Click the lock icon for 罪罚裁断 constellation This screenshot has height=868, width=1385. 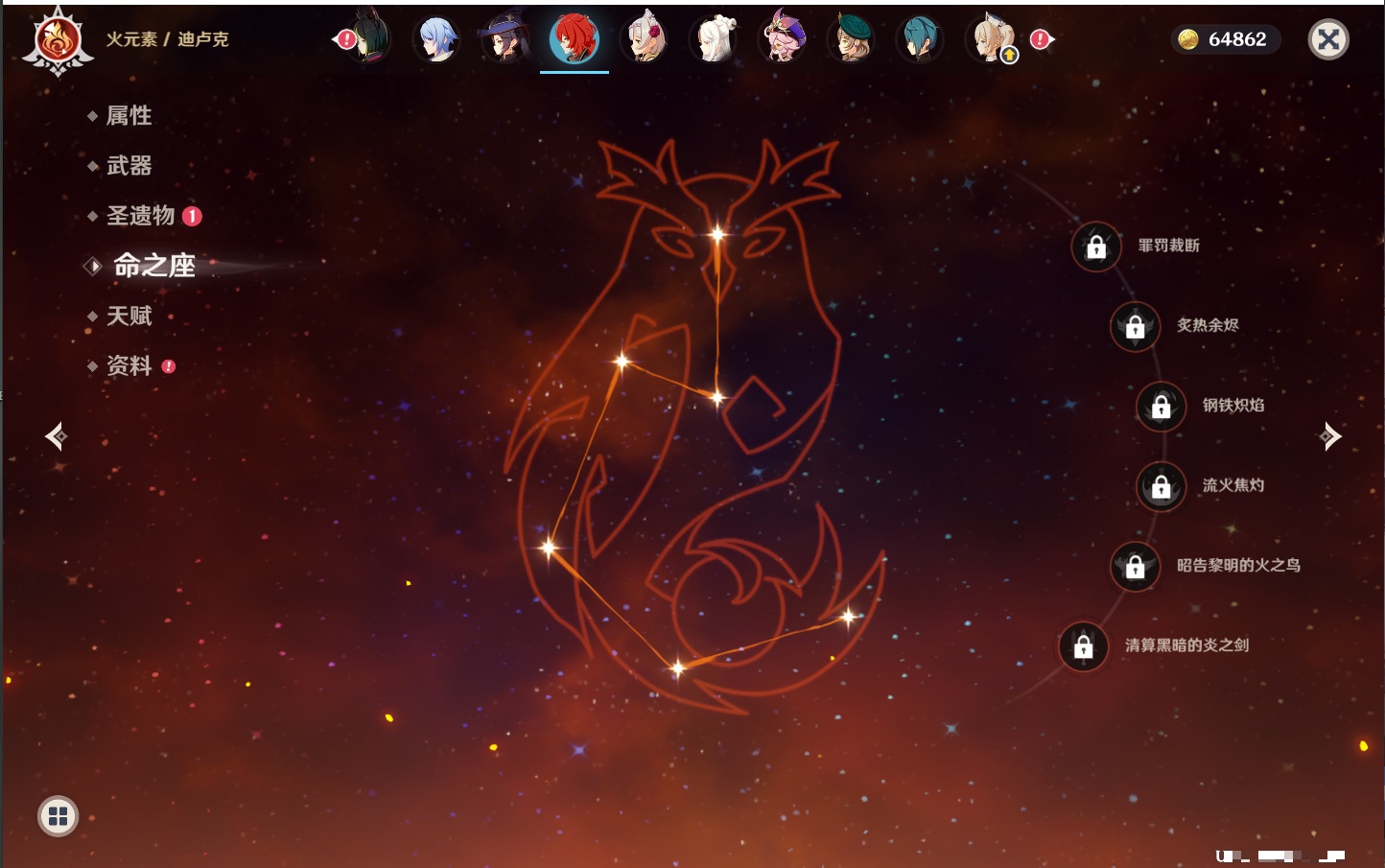(1096, 247)
